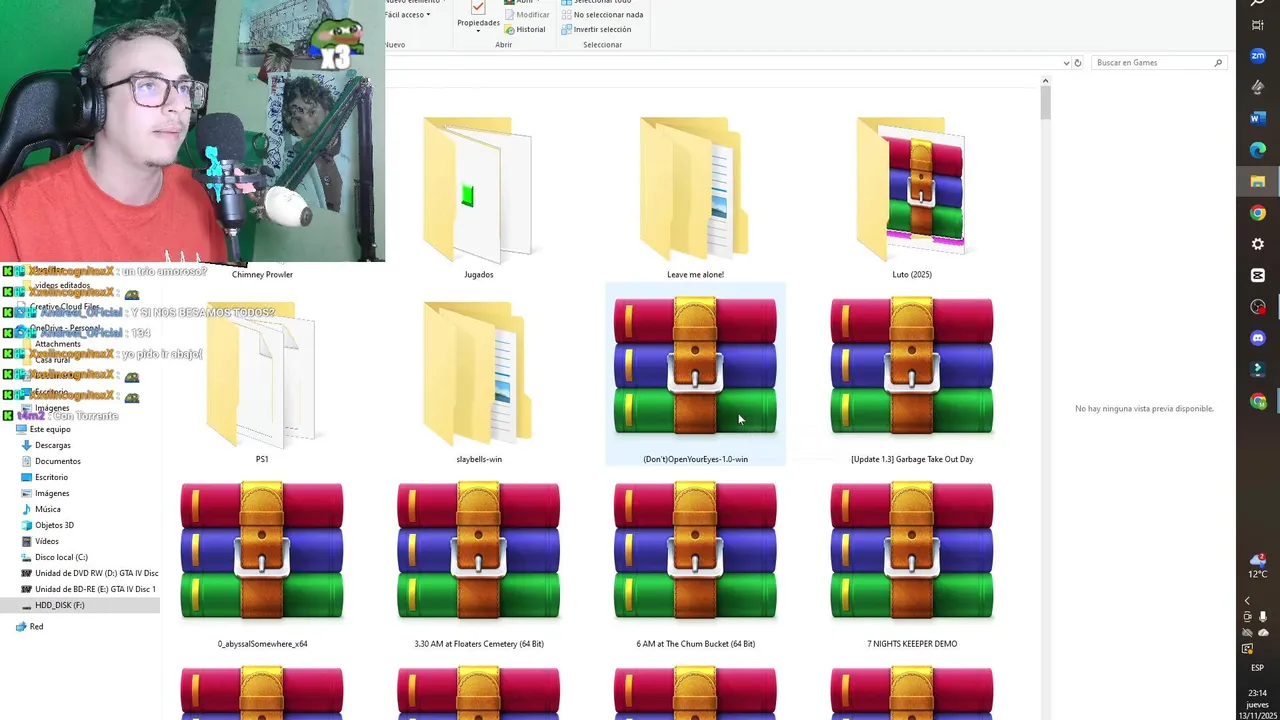This screenshot has width=1280, height=720.
Task: Open CapCut from the taskbar
Action: [x=1258, y=275]
